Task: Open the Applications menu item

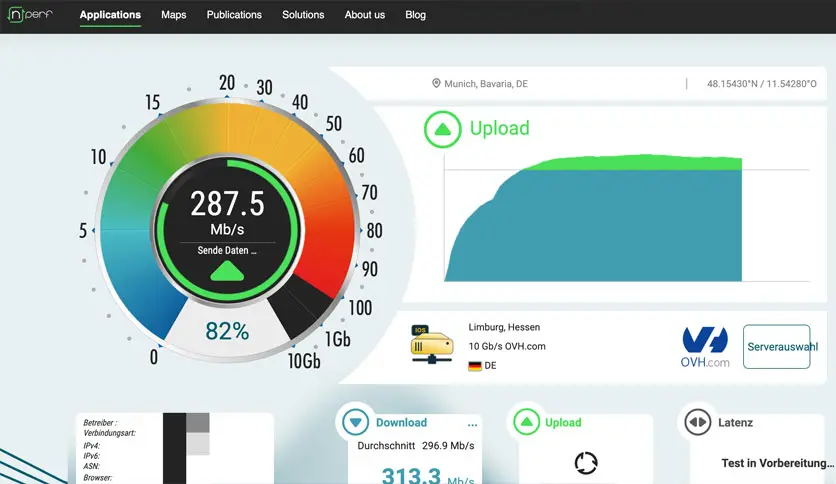Action: tap(110, 15)
